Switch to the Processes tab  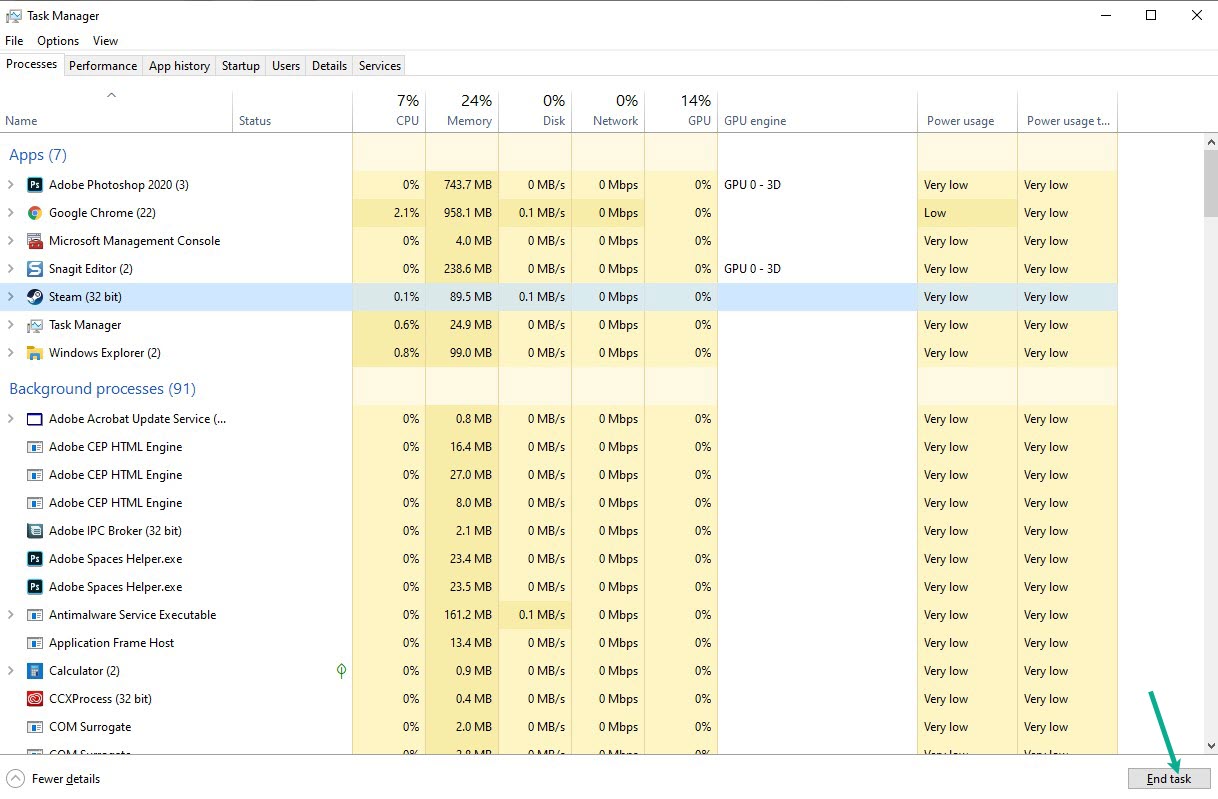(x=32, y=64)
